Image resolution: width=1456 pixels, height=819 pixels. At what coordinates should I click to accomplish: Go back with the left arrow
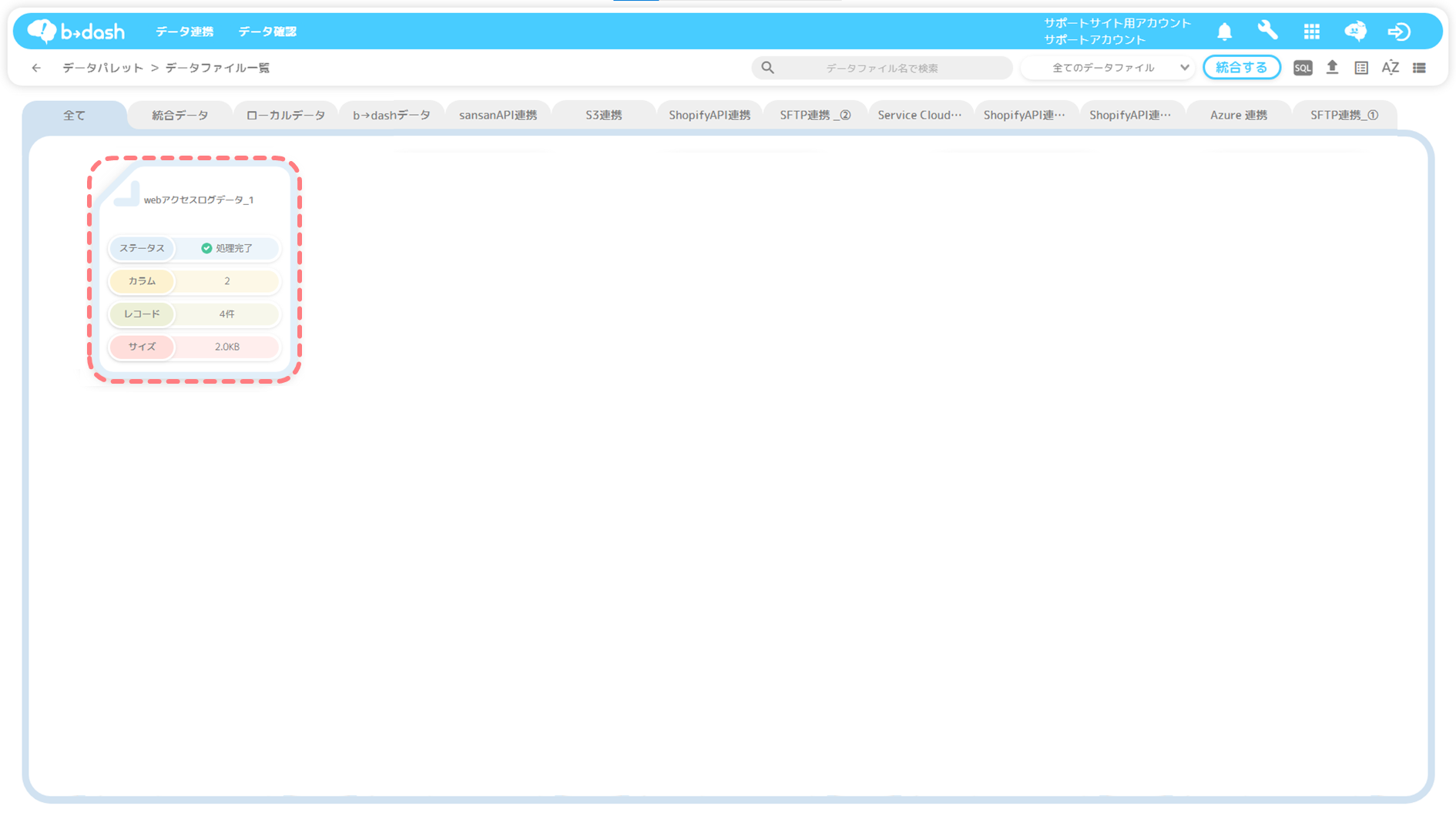click(36, 68)
